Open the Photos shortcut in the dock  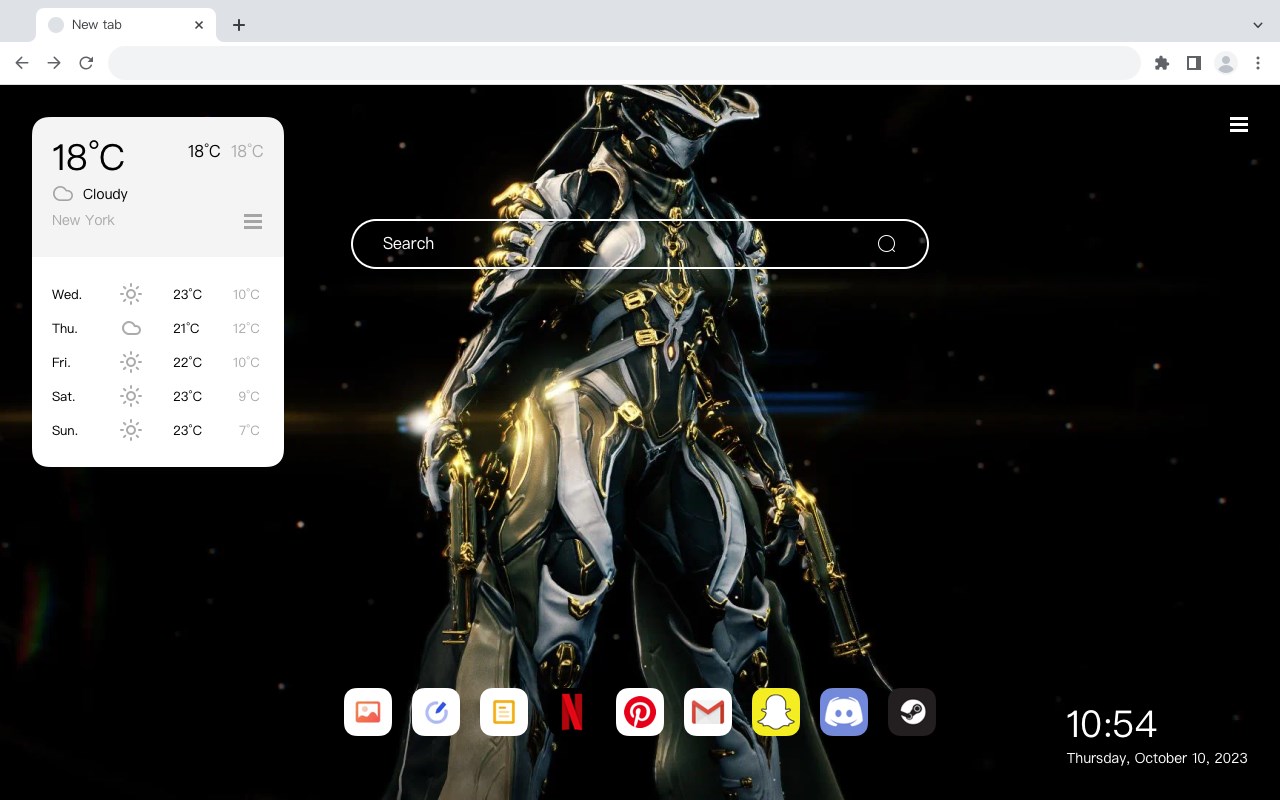click(x=368, y=712)
